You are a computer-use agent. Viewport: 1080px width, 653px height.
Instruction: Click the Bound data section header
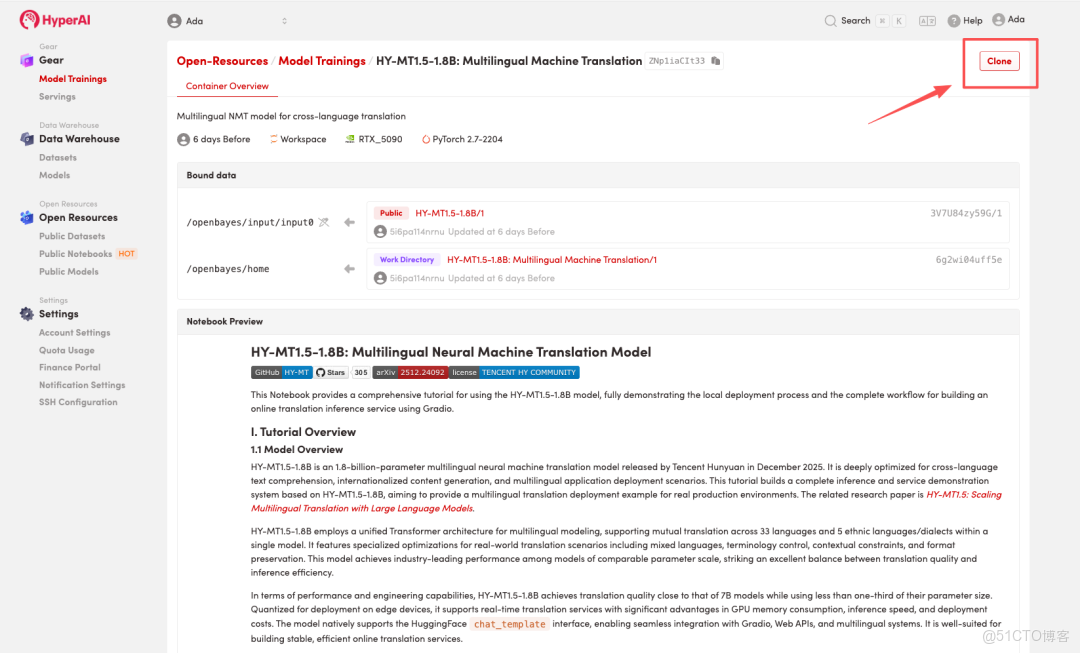[x=598, y=175]
